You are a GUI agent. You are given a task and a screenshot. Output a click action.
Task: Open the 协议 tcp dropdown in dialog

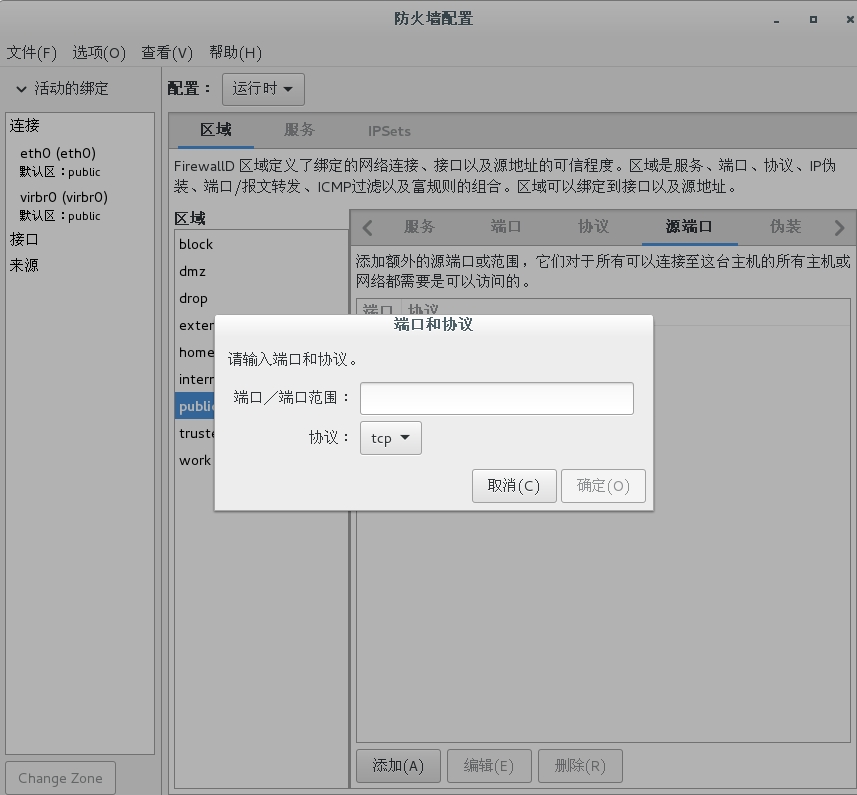(390, 437)
